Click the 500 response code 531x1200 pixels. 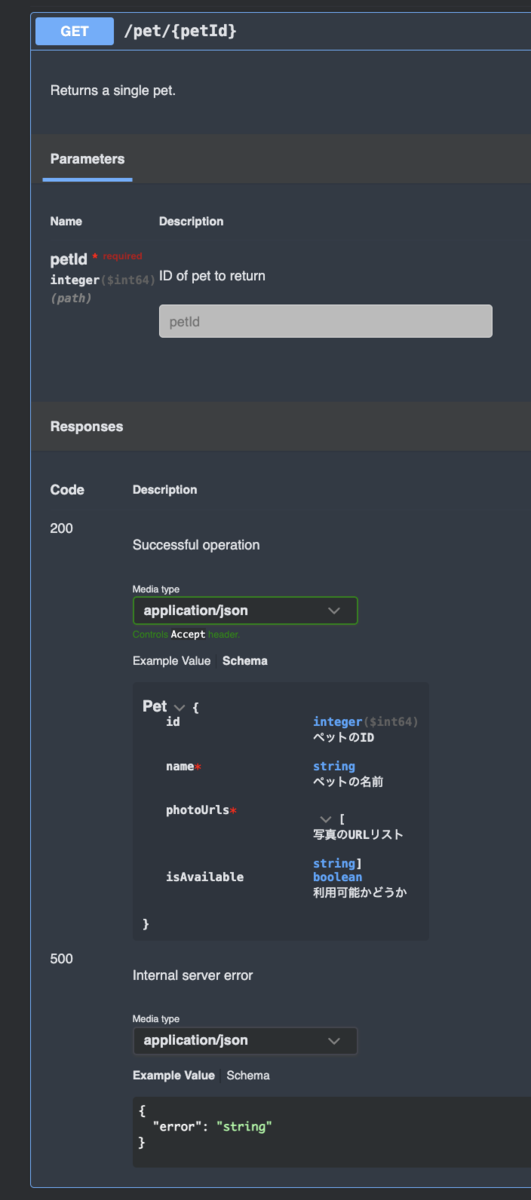point(61,958)
